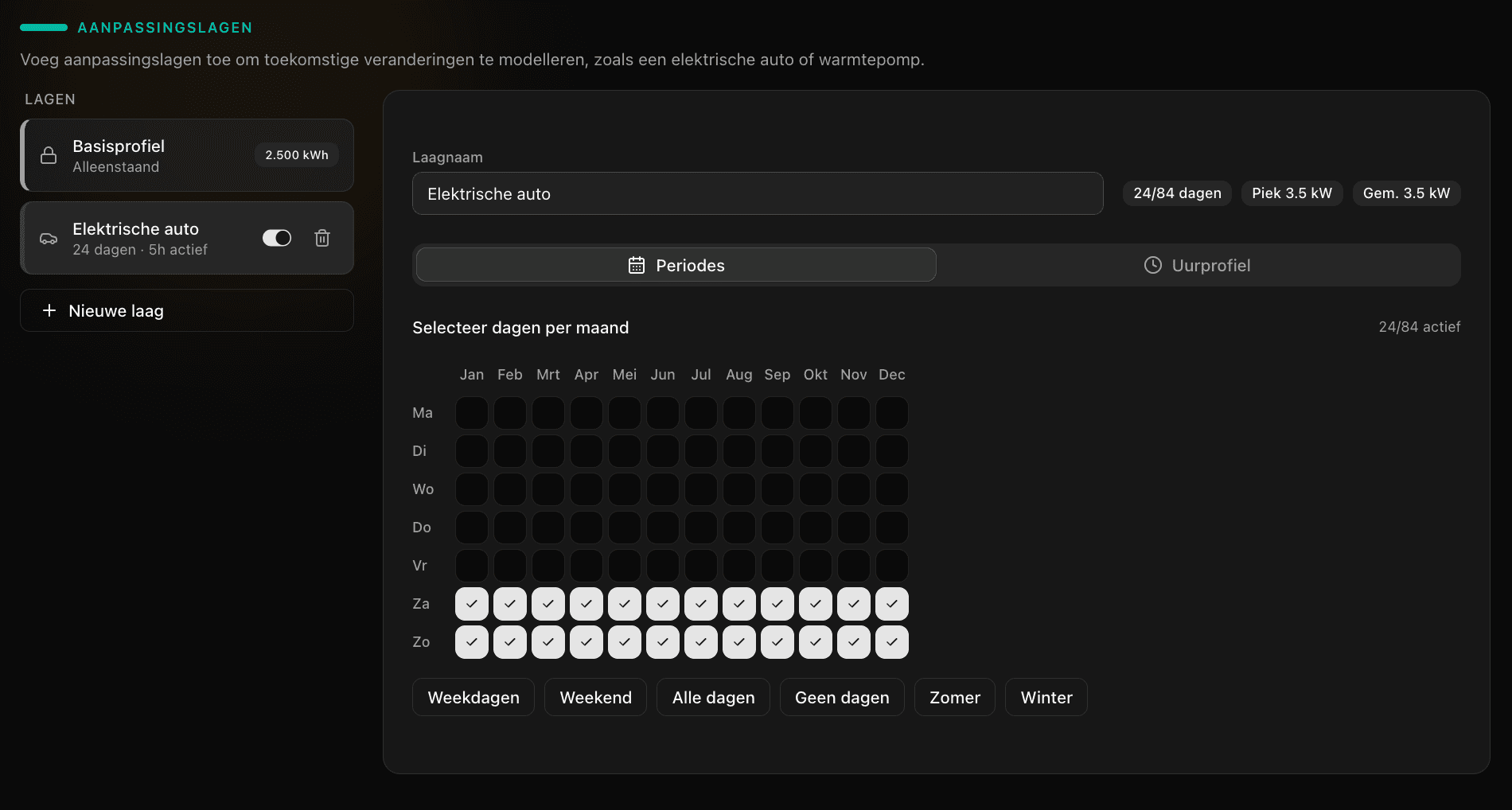Apply the Zomer preset
The image size is (1512, 810).
(954, 697)
